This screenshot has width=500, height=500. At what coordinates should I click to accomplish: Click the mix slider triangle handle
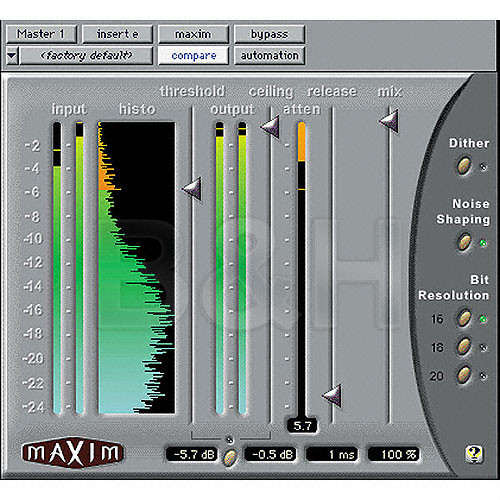point(389,121)
